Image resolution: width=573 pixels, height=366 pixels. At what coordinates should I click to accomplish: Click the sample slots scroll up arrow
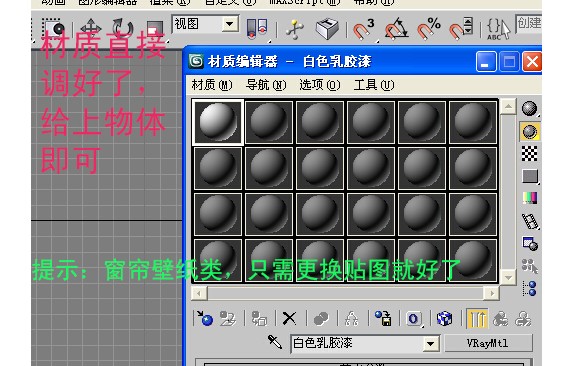coord(508,107)
